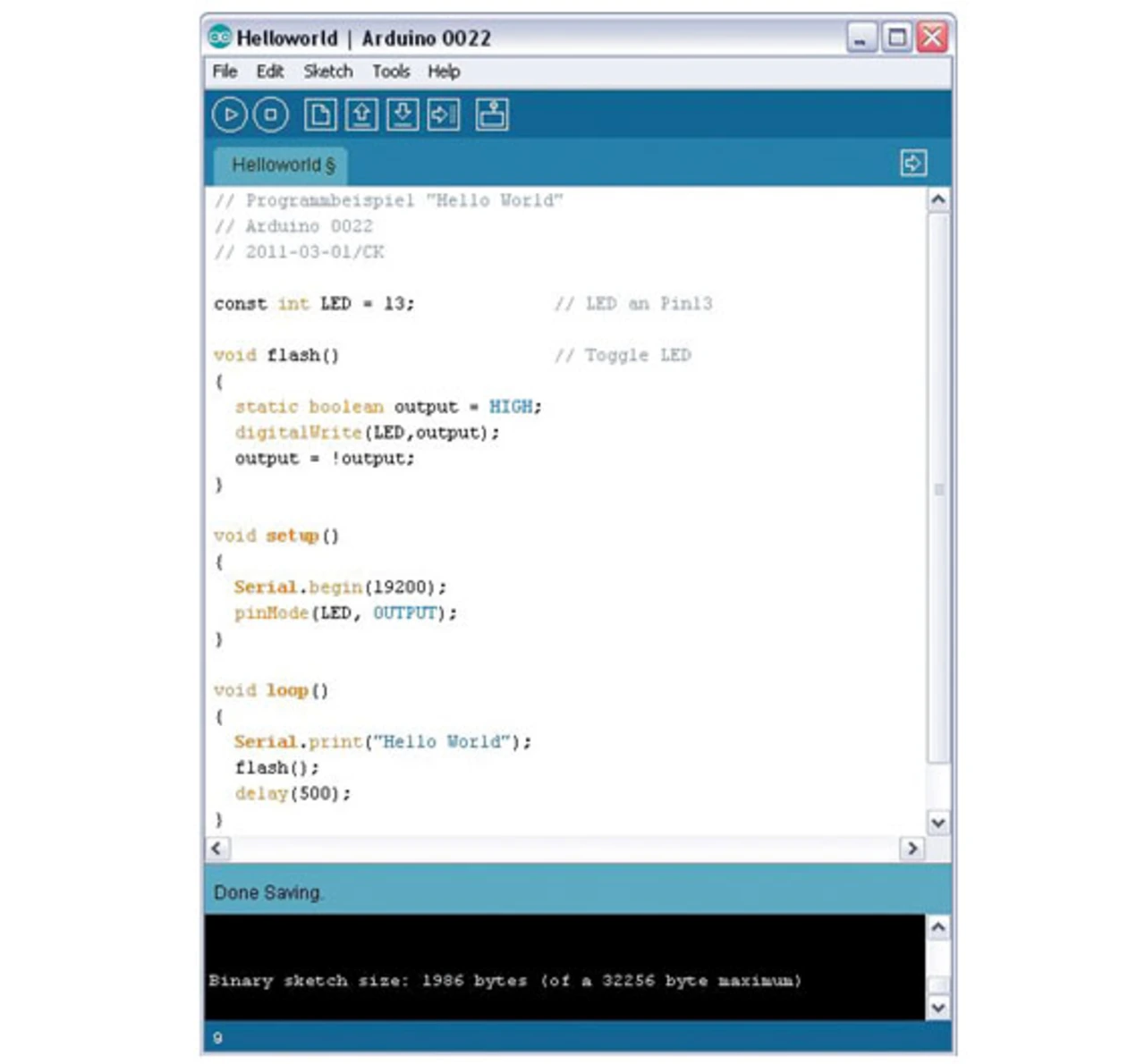Screen dimensions: 1145x1064
Task: Open the Tools menu
Action: point(391,72)
